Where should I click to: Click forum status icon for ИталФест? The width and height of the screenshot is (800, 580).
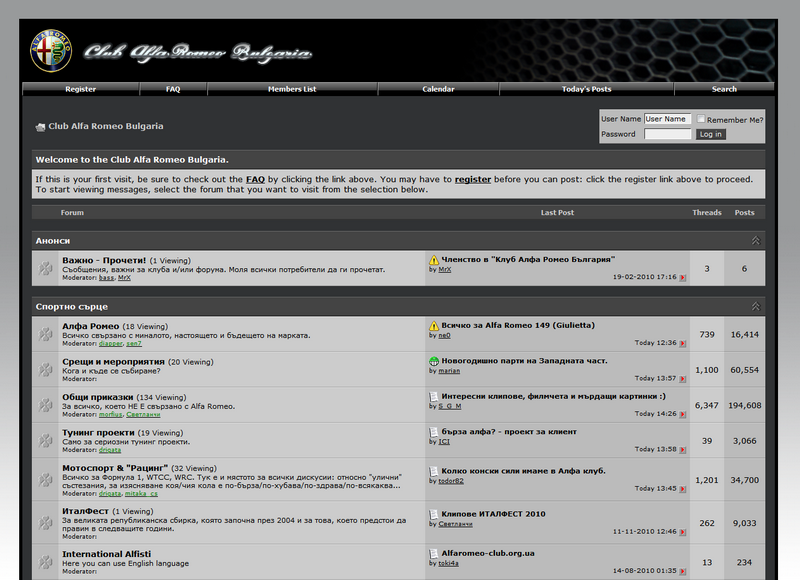coord(45,523)
